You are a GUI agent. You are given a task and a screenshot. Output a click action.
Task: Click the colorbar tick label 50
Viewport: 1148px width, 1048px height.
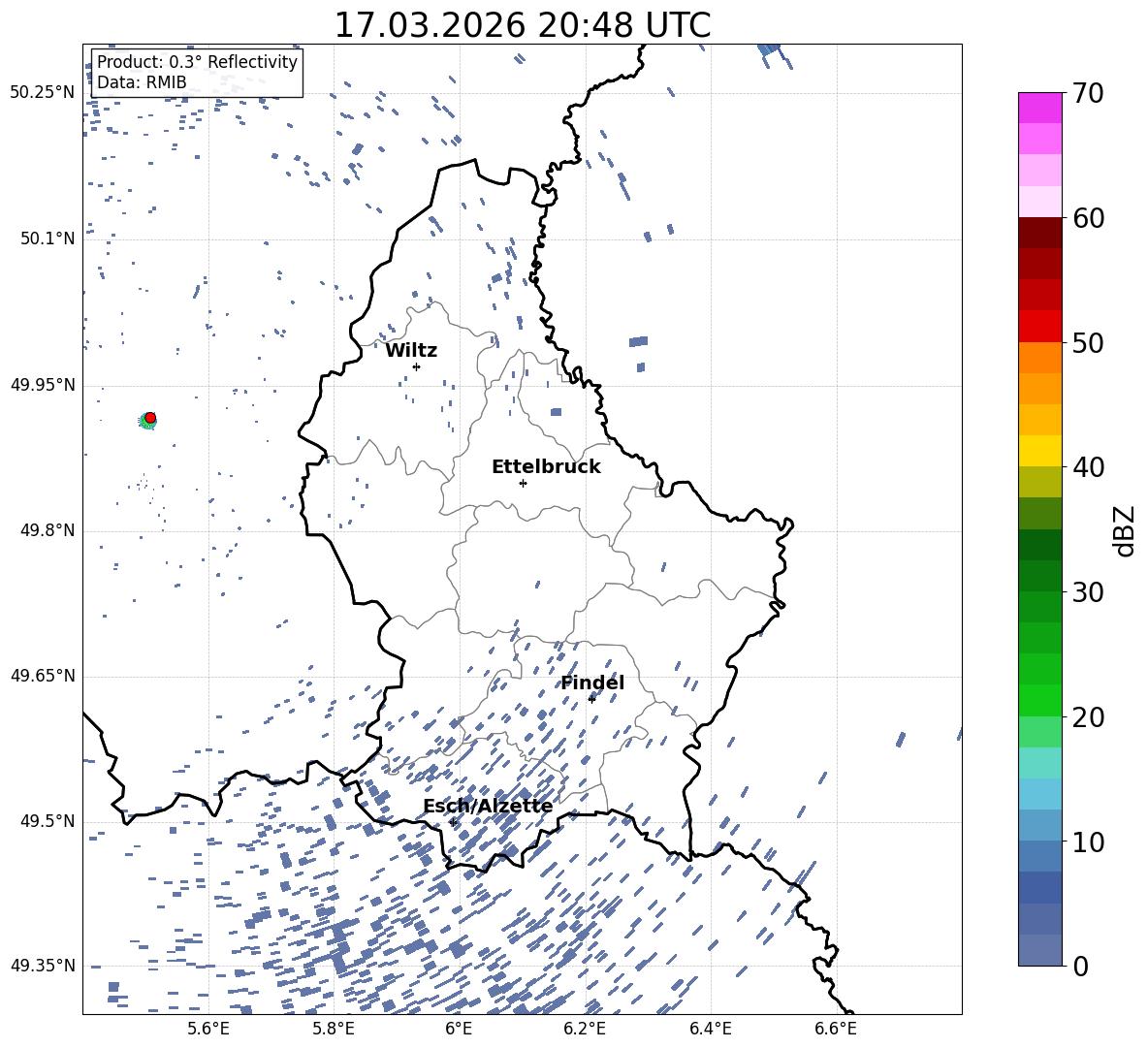pyautogui.click(x=1088, y=342)
